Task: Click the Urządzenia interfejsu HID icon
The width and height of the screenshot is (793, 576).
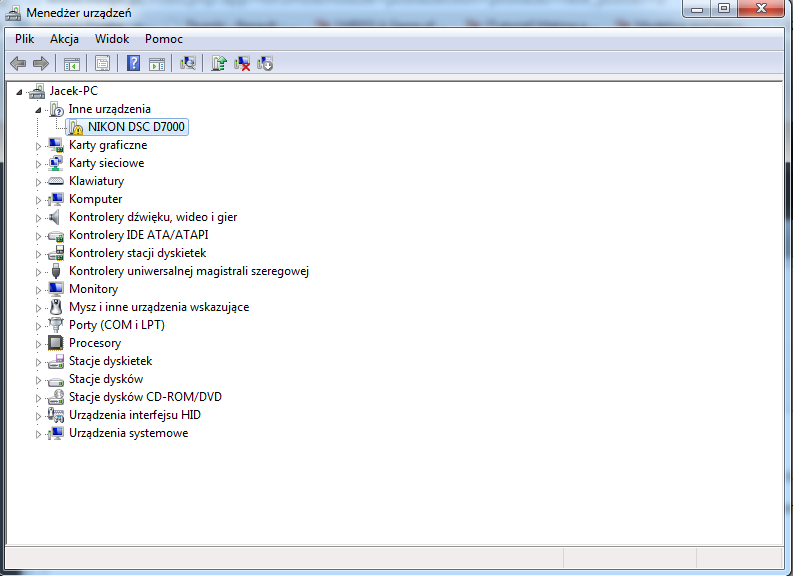Action: 56,415
